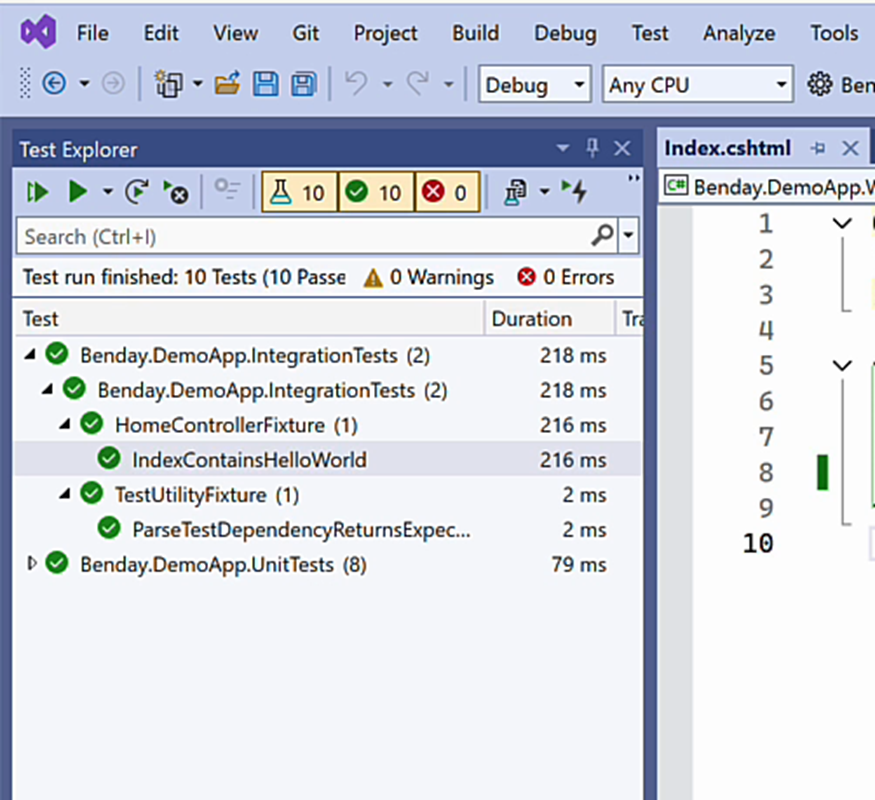Sort by the Duration column header
The width and height of the screenshot is (875, 800).
coord(550,319)
